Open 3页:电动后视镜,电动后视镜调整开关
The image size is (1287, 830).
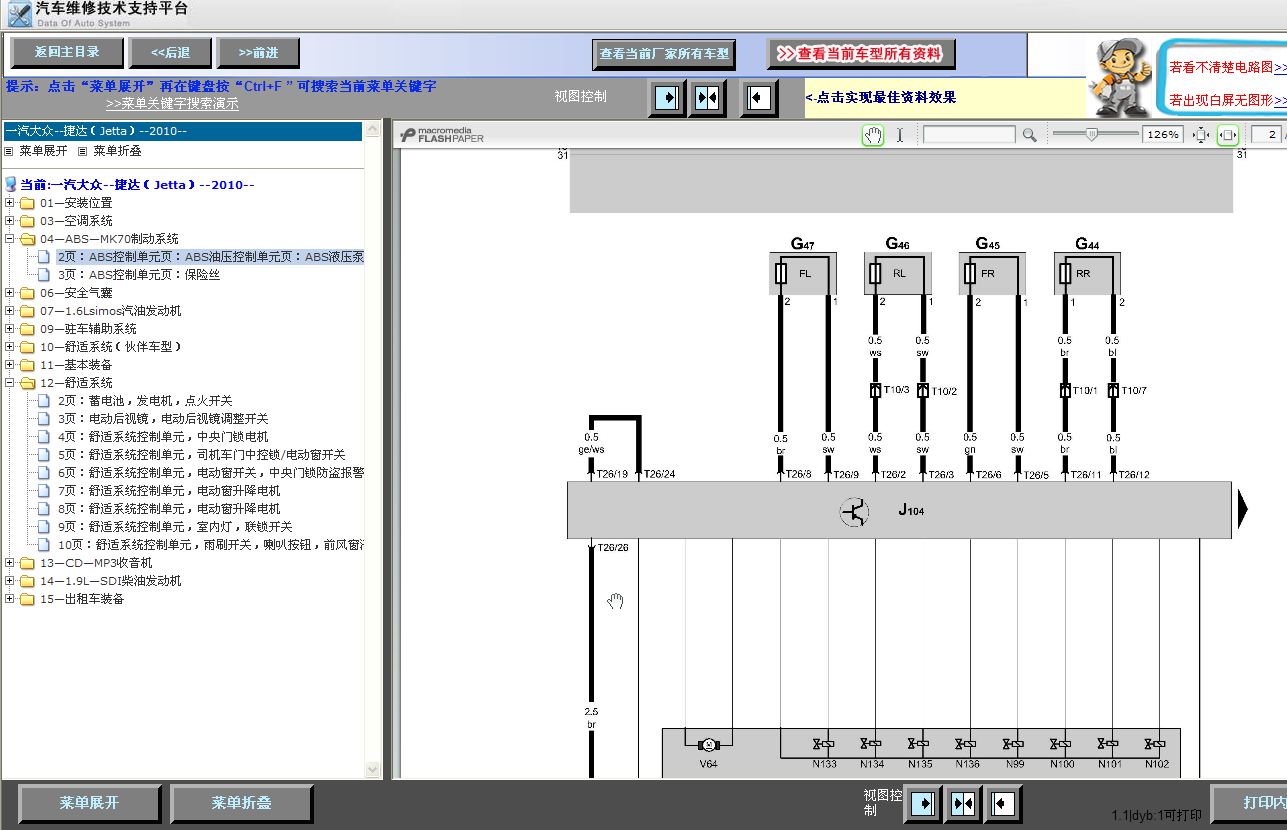click(163, 419)
